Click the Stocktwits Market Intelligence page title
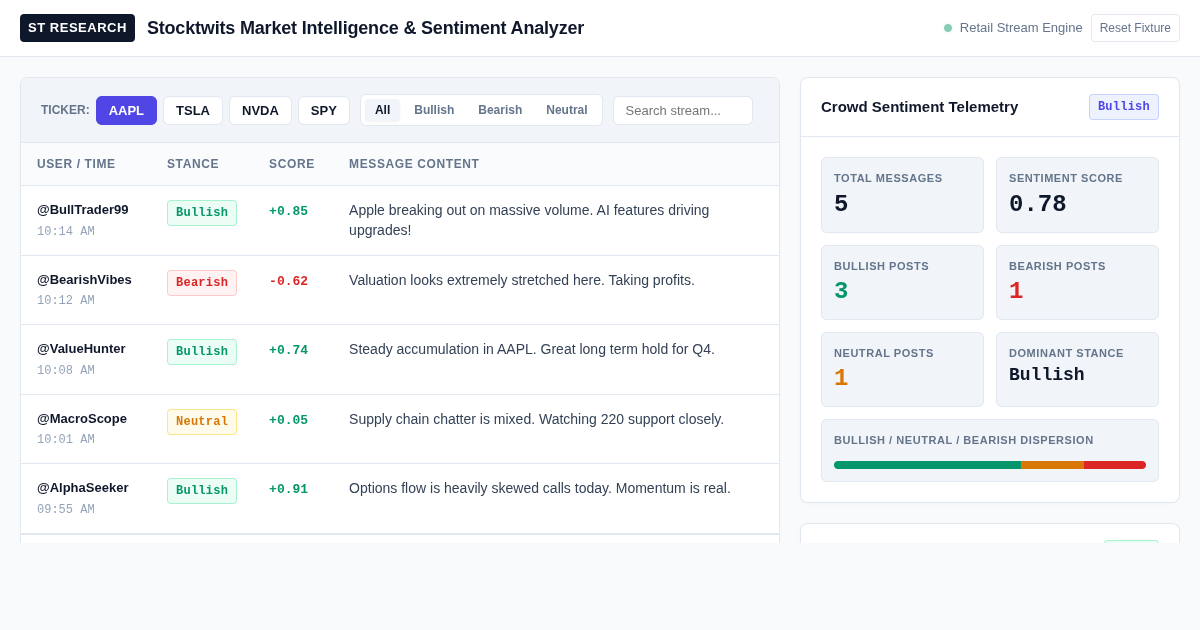The height and width of the screenshot is (630, 1200). [365, 28]
